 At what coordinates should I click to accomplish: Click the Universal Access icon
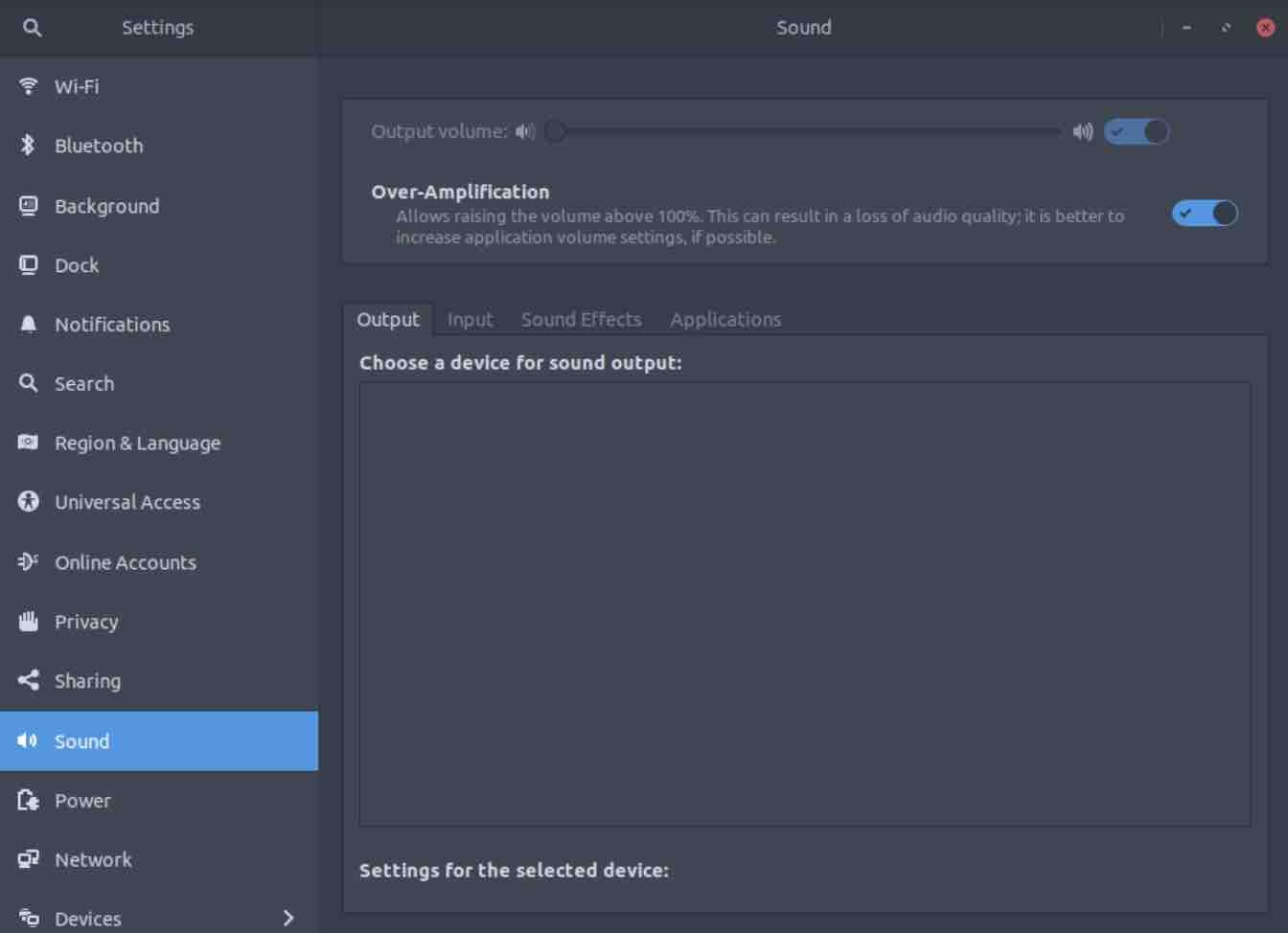[28, 501]
